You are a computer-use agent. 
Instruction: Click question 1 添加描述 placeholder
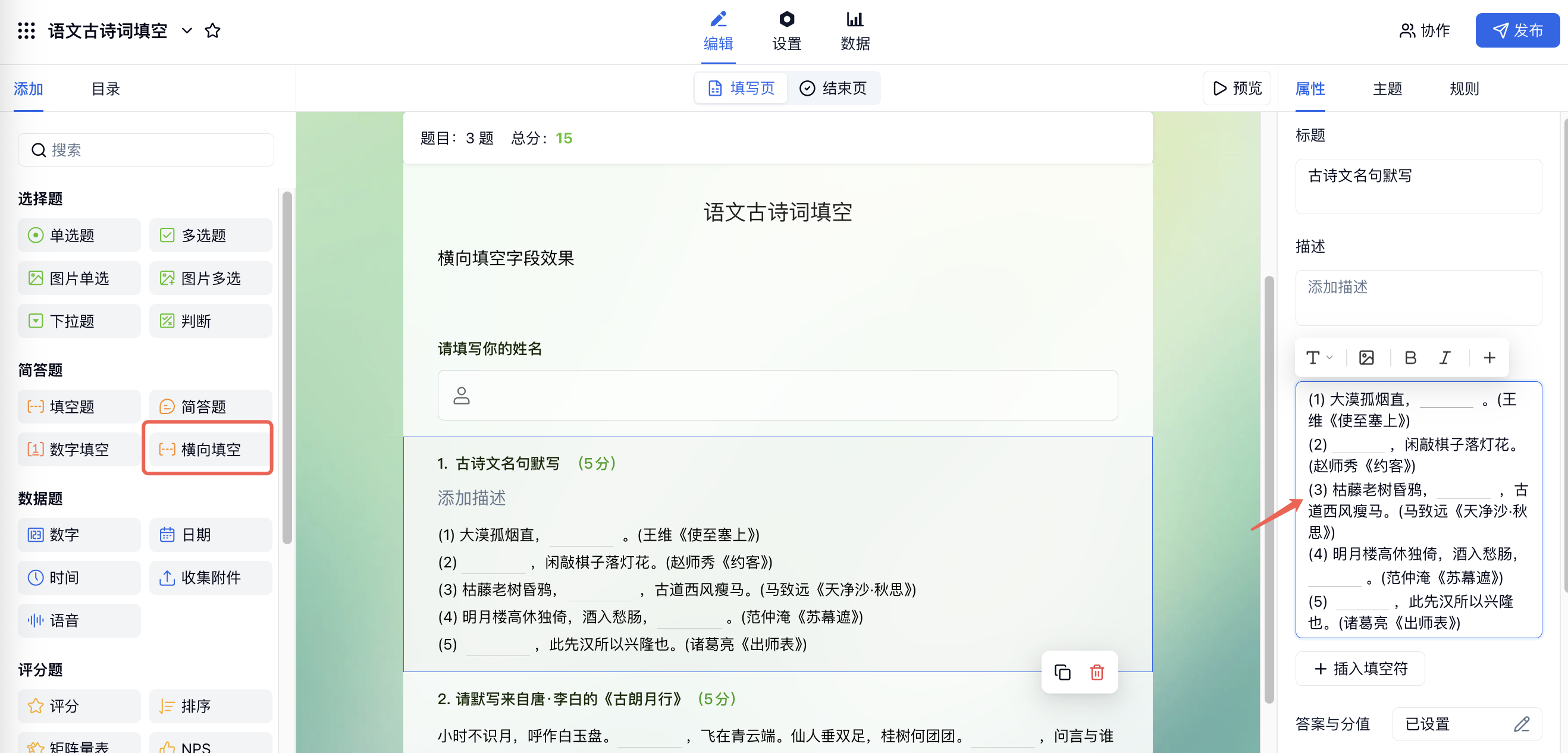click(x=471, y=498)
